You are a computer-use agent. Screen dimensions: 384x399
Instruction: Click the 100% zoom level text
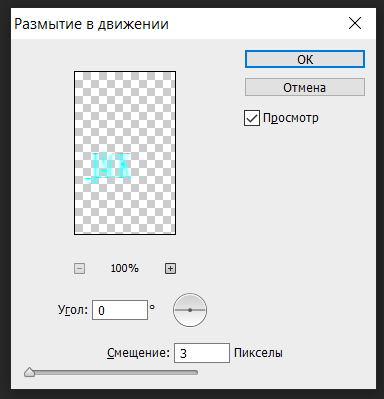click(x=124, y=268)
